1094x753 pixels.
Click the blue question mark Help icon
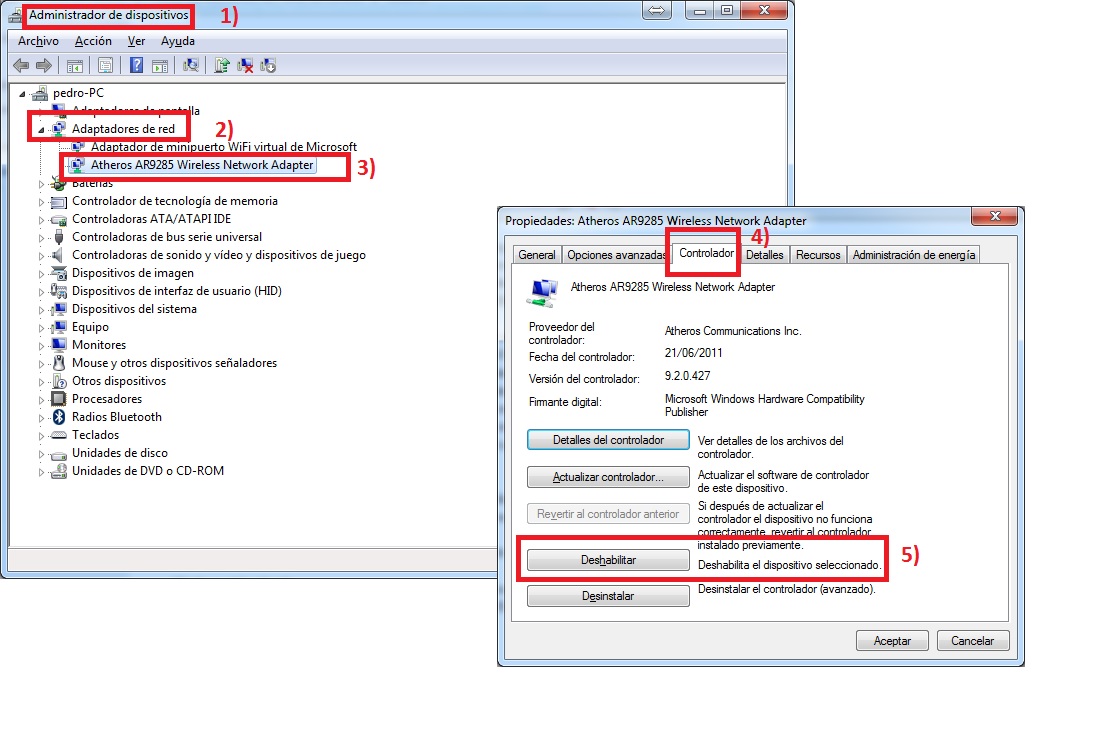[136, 66]
